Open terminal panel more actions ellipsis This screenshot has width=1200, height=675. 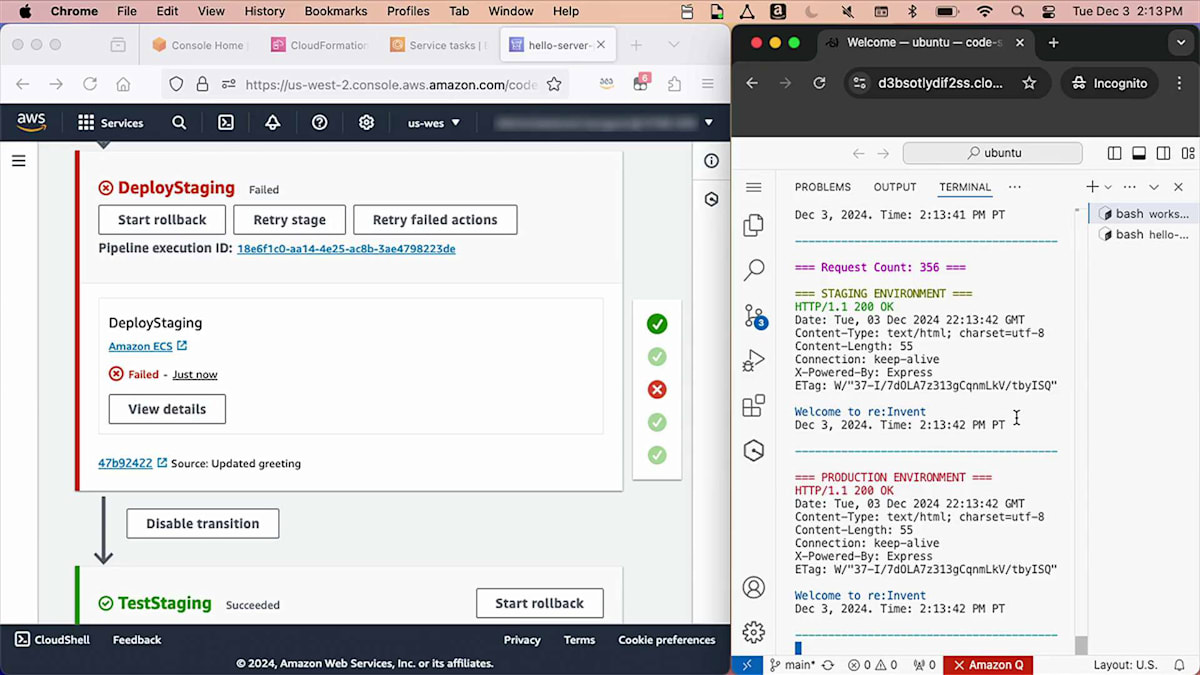point(1130,187)
